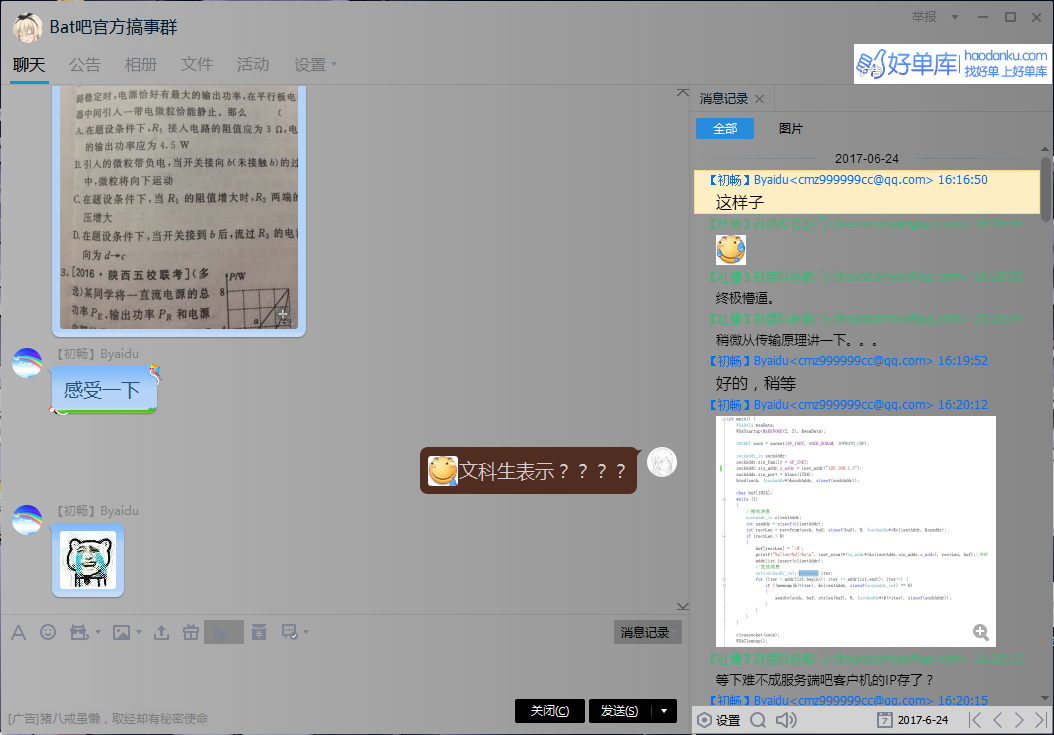
Task: Select the 图片 message filter
Action: [790, 128]
